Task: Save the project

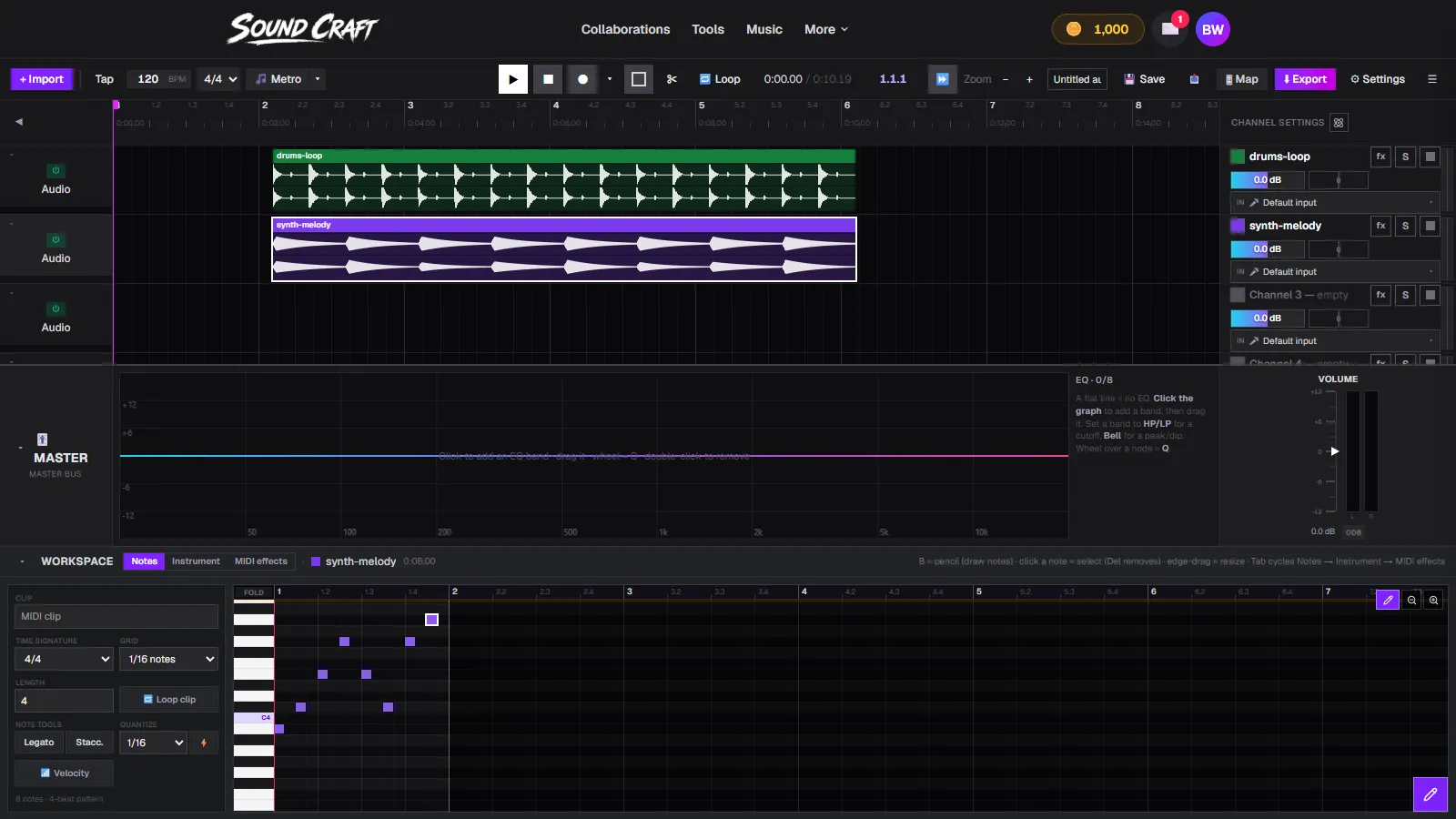Action: 1145,79
